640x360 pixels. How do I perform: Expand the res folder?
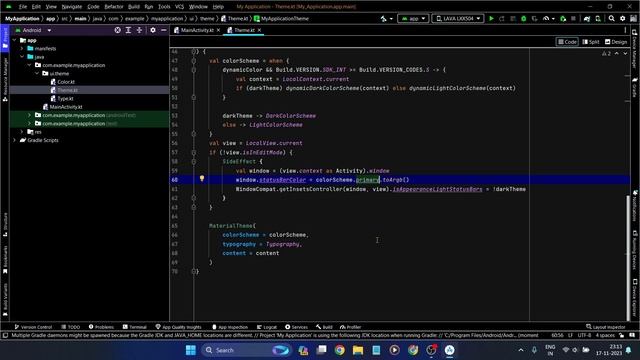(x=22, y=132)
